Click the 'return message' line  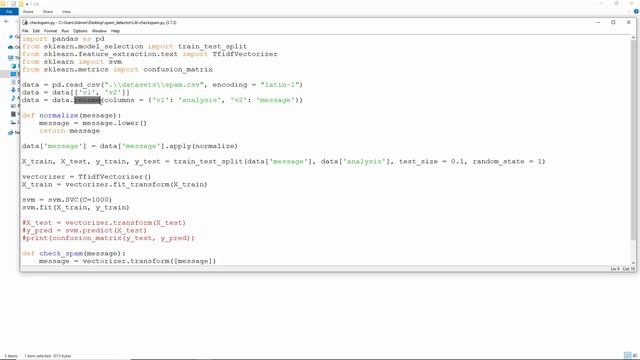[x=69, y=131]
